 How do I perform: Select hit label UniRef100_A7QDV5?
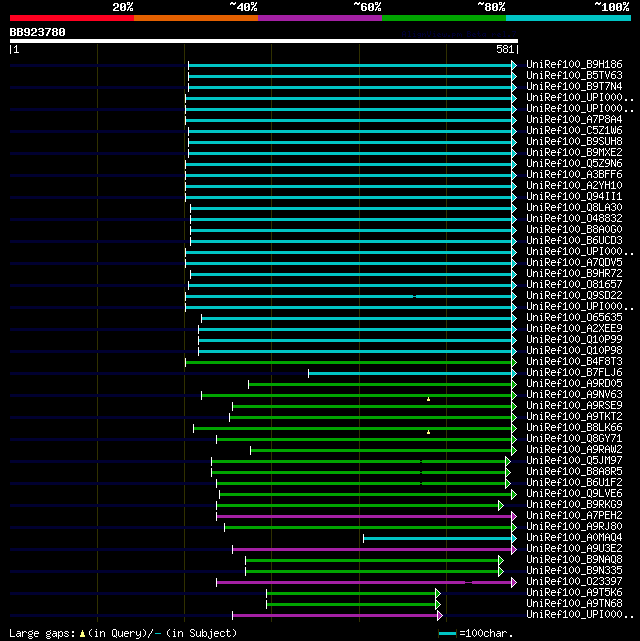point(574,262)
